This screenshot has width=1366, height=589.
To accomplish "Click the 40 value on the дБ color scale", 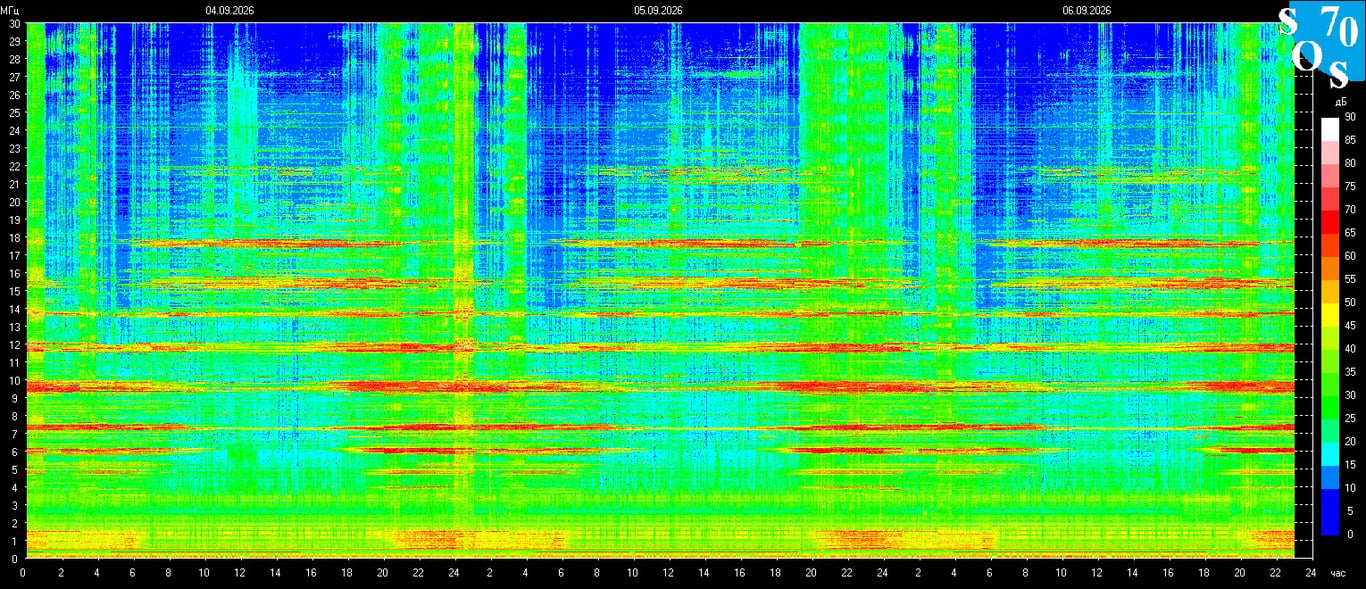I will (1350, 349).
